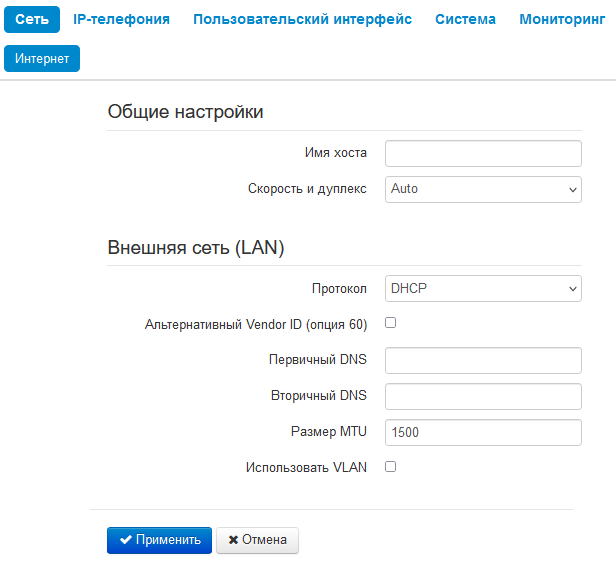Select the Размер MTU field

click(483, 432)
